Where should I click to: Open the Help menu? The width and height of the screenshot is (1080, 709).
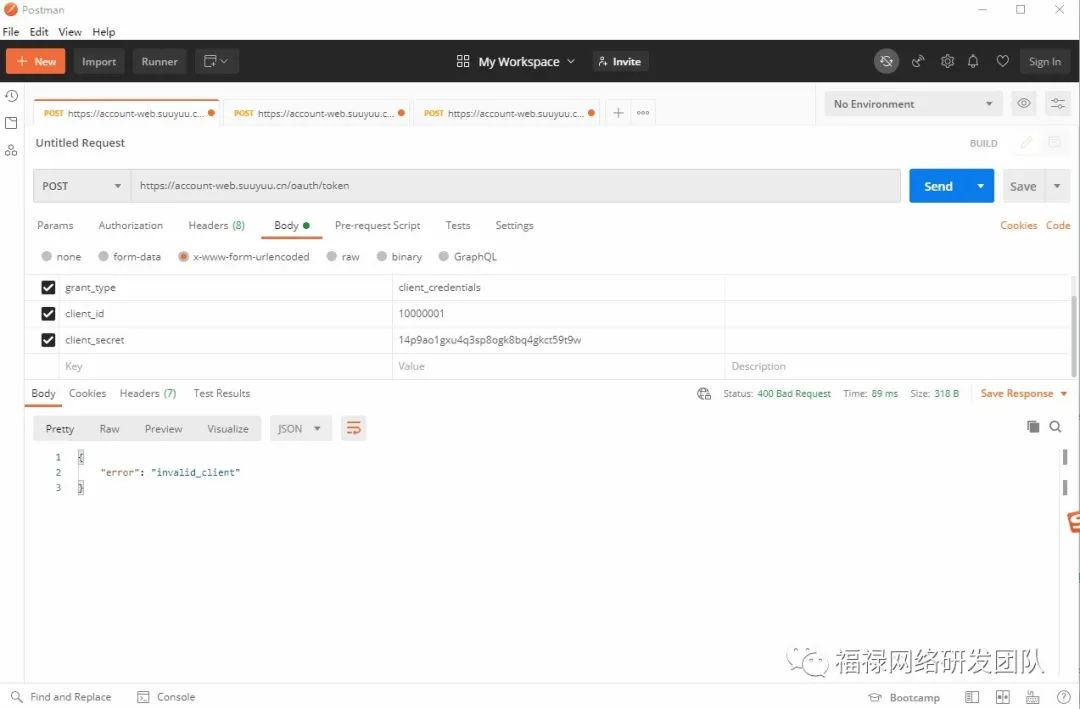(x=104, y=32)
